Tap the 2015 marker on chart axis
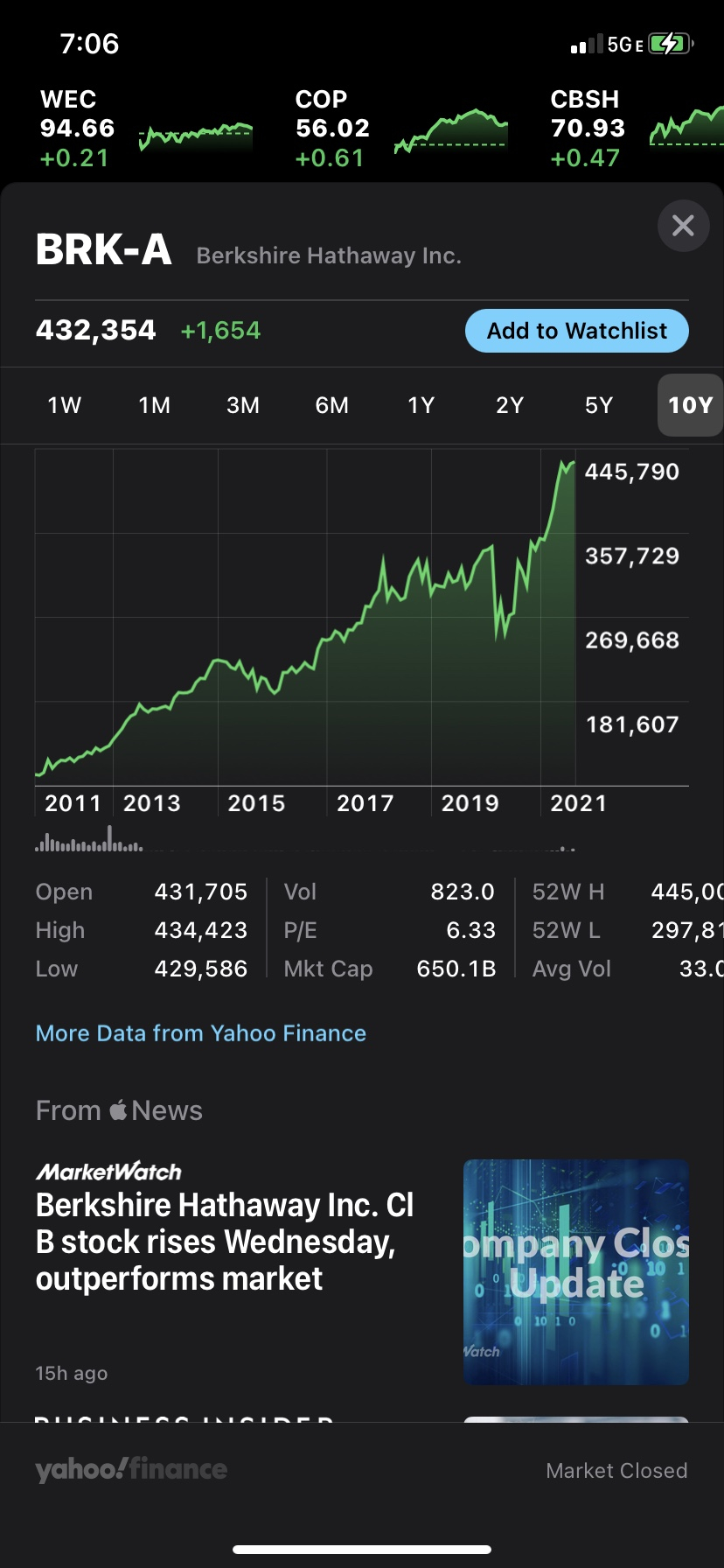The image size is (724, 1568). point(256,803)
